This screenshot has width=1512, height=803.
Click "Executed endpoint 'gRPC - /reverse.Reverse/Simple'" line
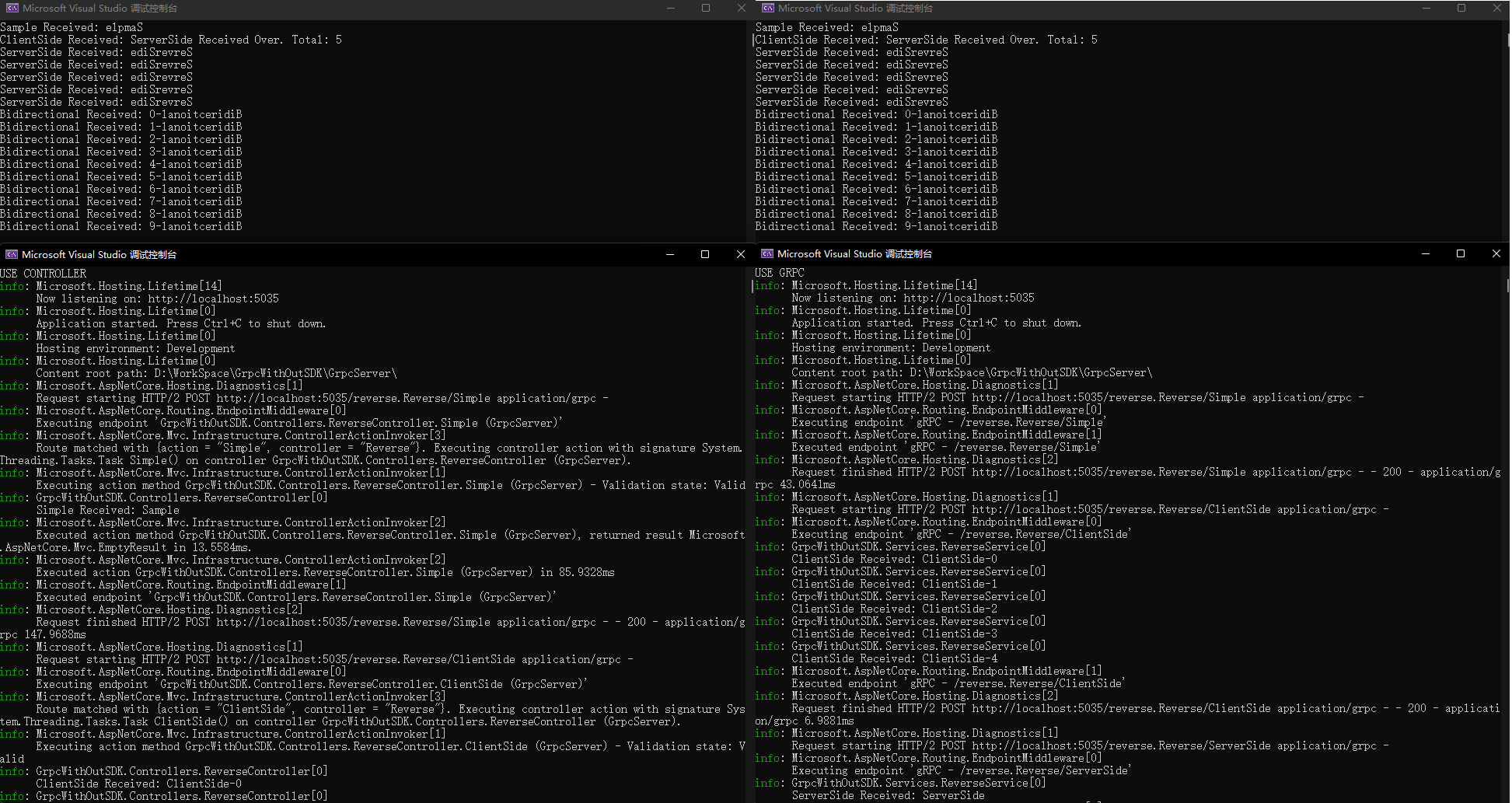[x=945, y=447]
